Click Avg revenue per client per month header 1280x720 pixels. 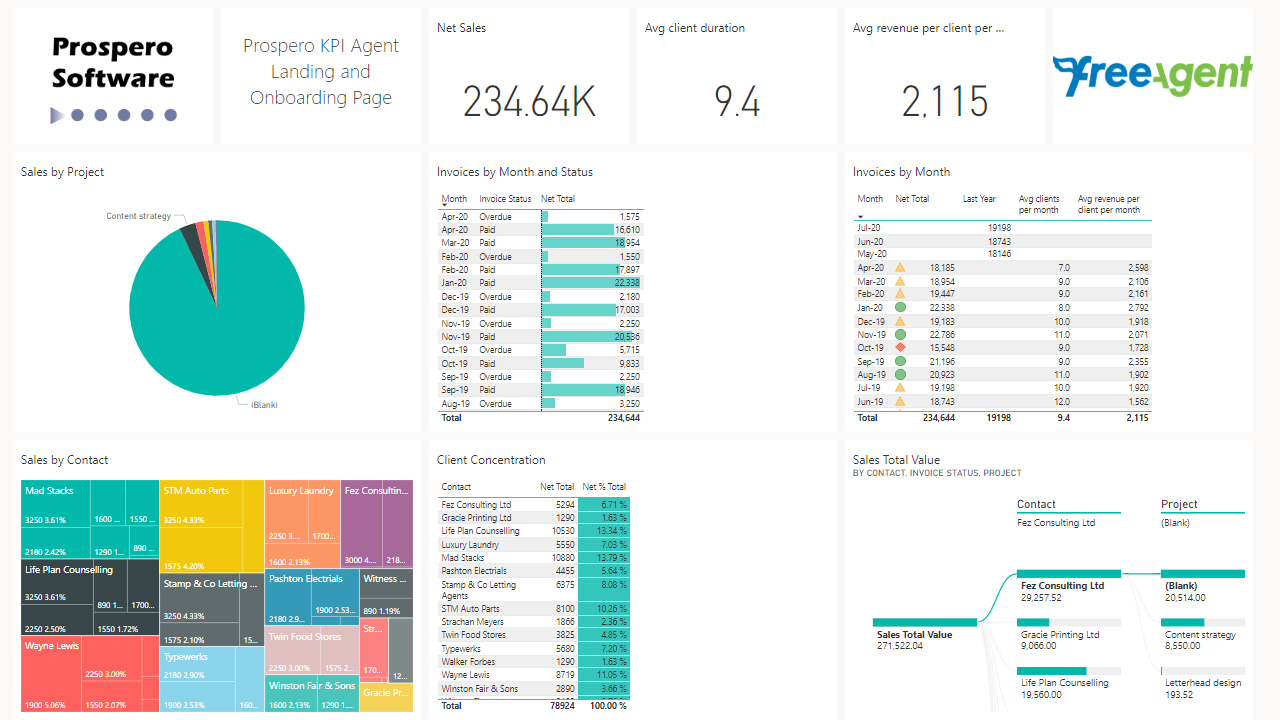coord(1109,204)
